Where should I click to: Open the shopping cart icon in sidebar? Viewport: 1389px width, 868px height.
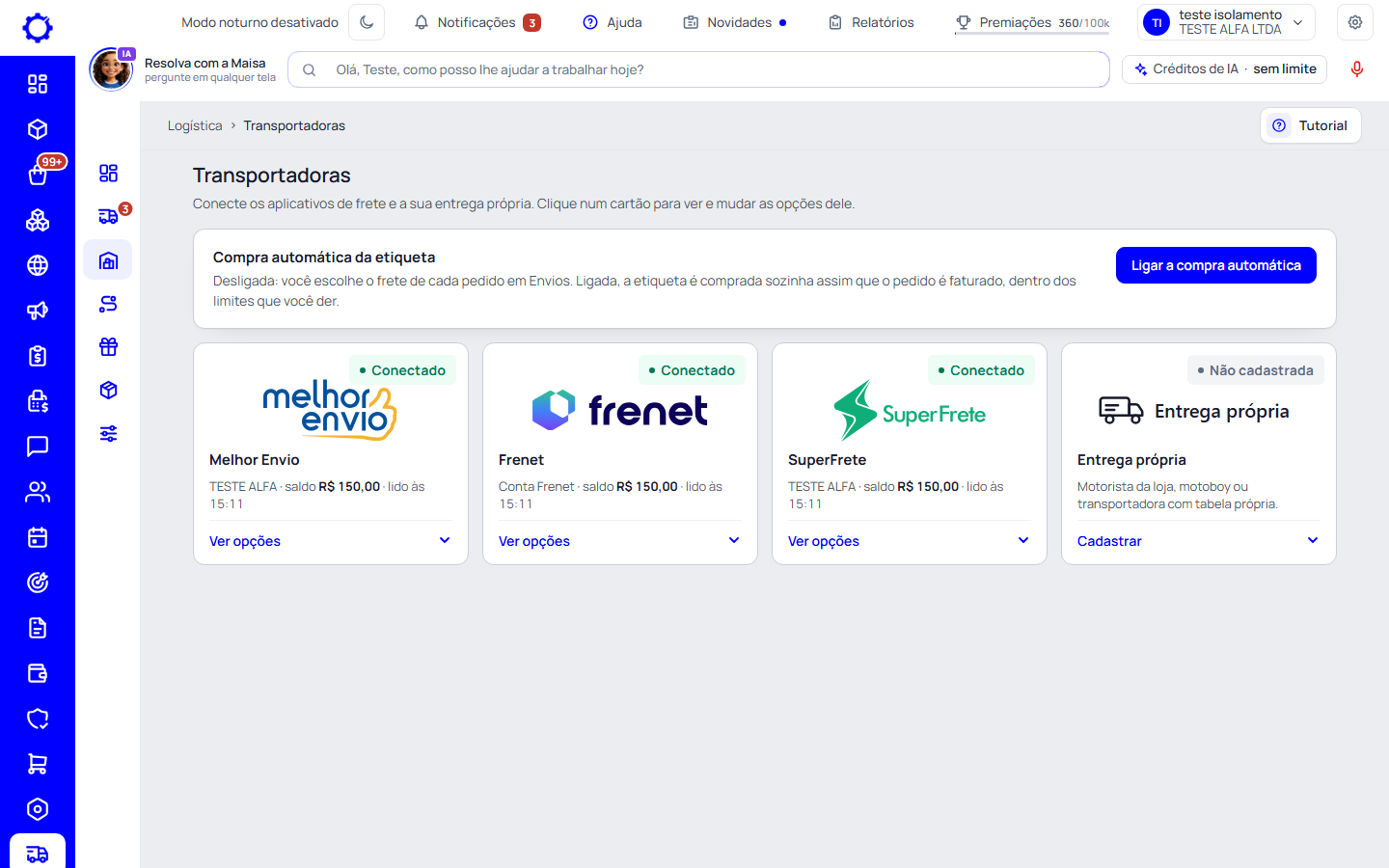pyautogui.click(x=38, y=764)
